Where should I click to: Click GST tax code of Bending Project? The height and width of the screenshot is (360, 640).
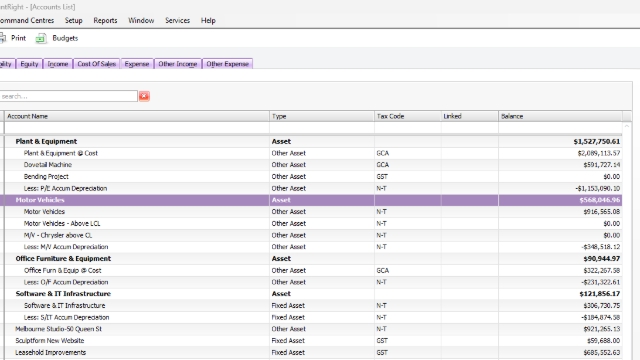382,177
